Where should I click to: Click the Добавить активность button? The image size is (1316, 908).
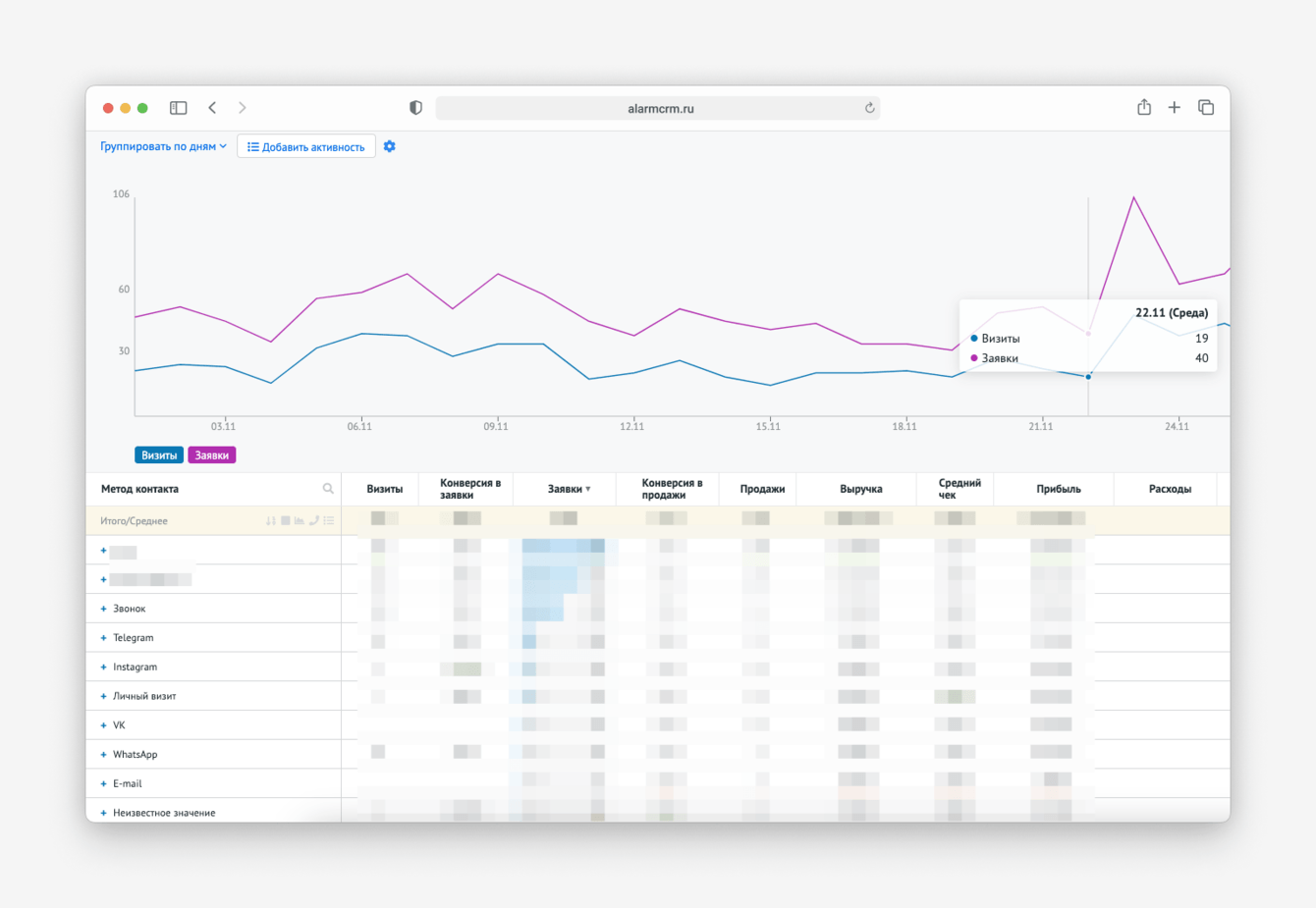pos(306,146)
